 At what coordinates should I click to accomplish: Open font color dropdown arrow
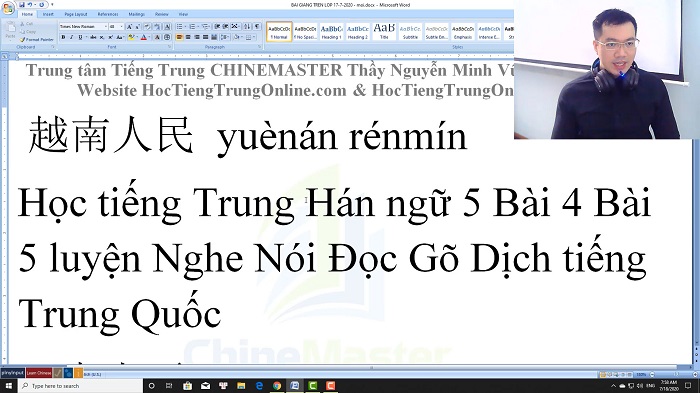click(149, 38)
